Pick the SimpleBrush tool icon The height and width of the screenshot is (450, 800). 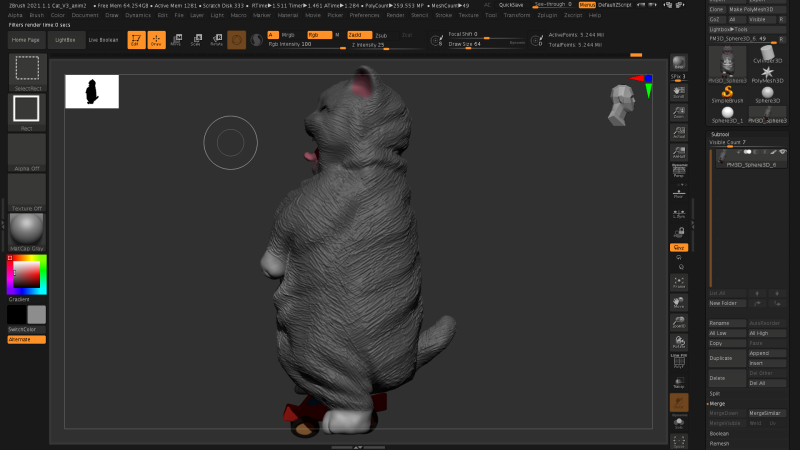(x=727, y=91)
